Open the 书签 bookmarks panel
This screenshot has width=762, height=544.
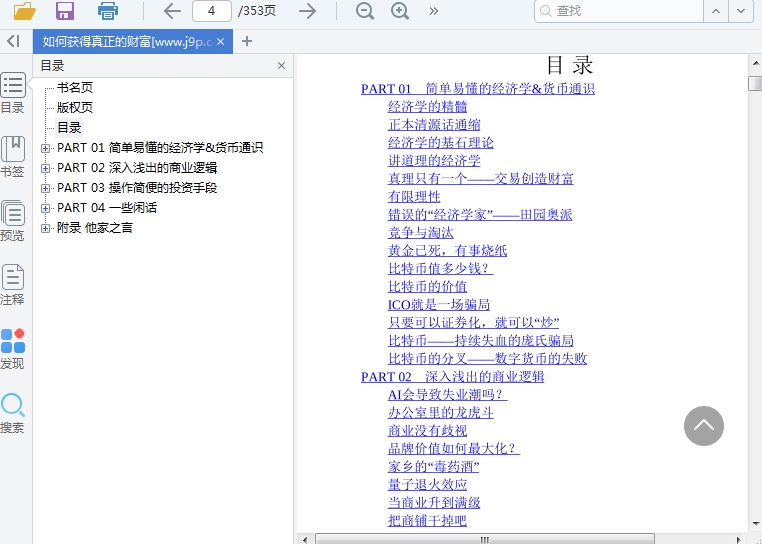tap(13, 157)
